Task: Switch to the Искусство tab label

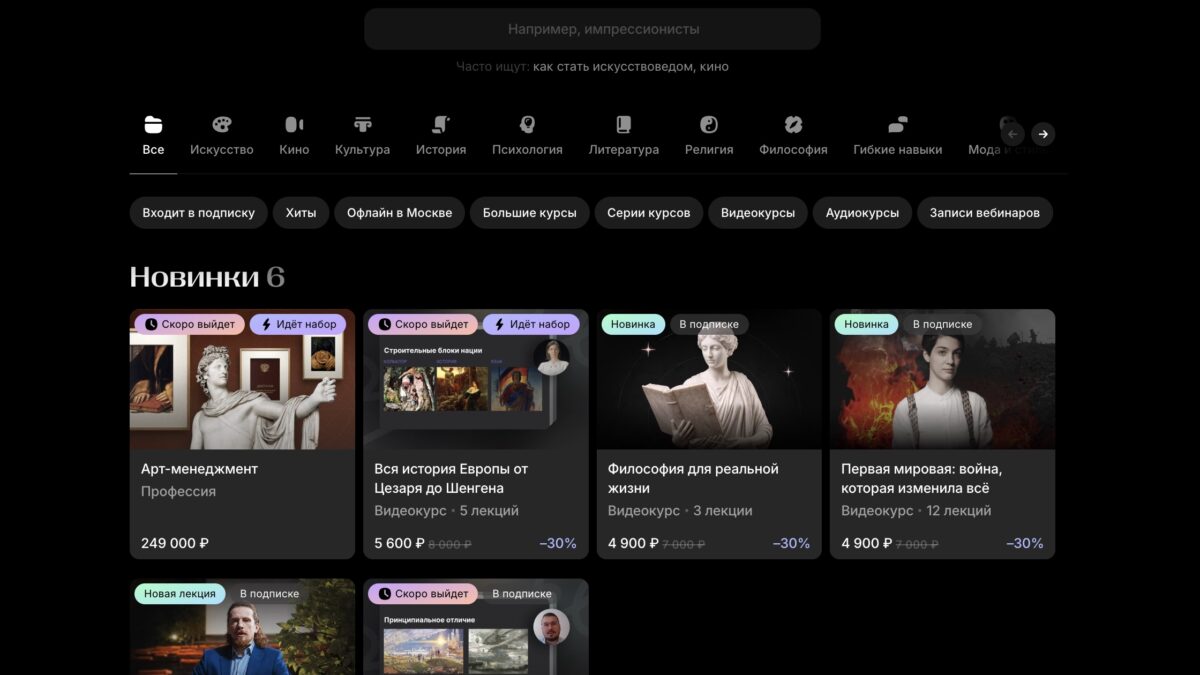Action: pos(222,150)
